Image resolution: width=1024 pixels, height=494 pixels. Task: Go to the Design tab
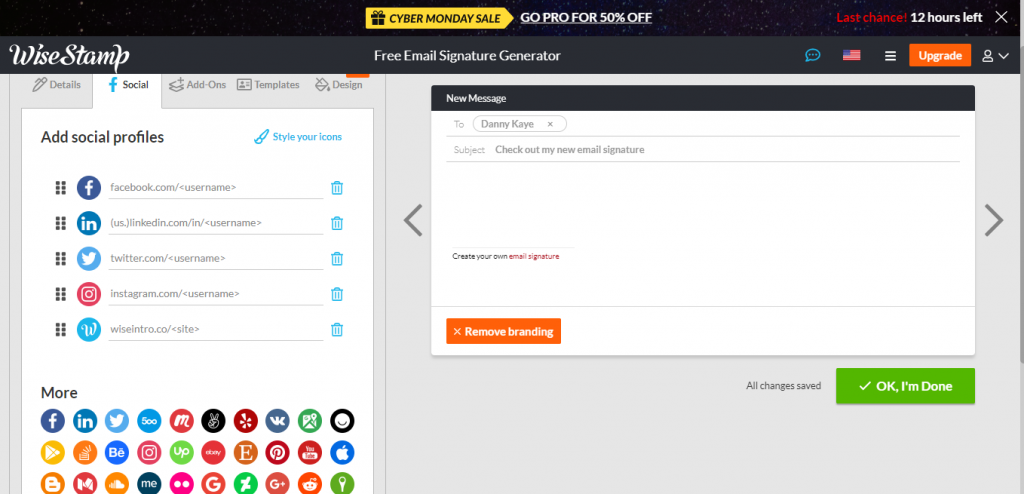click(x=338, y=85)
